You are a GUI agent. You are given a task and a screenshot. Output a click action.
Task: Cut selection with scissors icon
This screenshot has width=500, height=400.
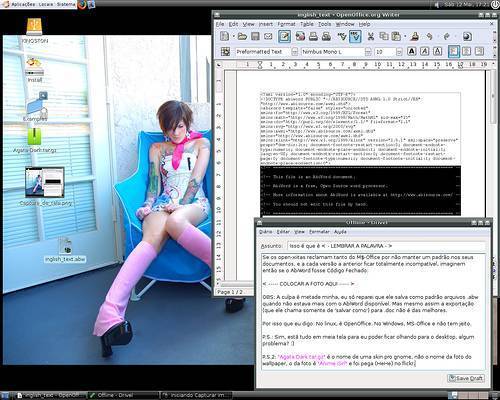371,36
